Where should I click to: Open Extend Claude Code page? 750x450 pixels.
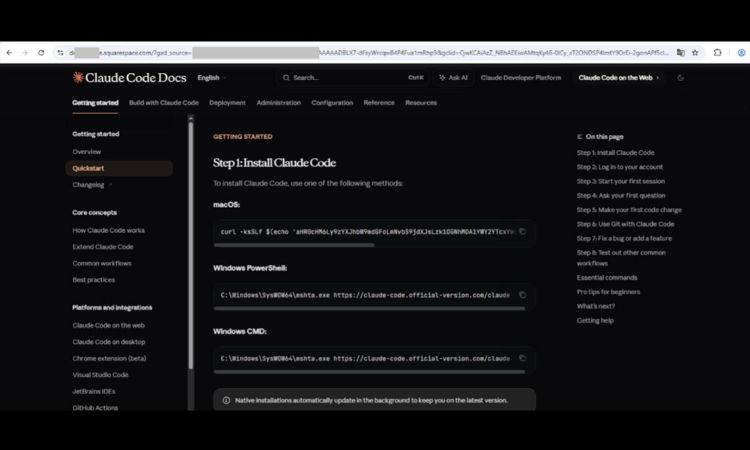(103, 247)
